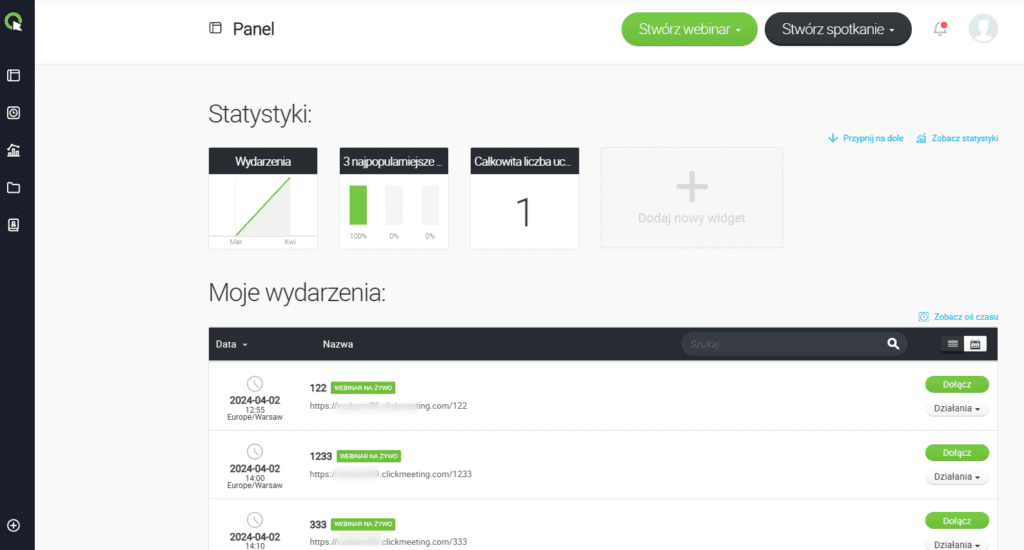Open the folder icon in the sidebar
The height and width of the screenshot is (550, 1024).
(x=14, y=188)
